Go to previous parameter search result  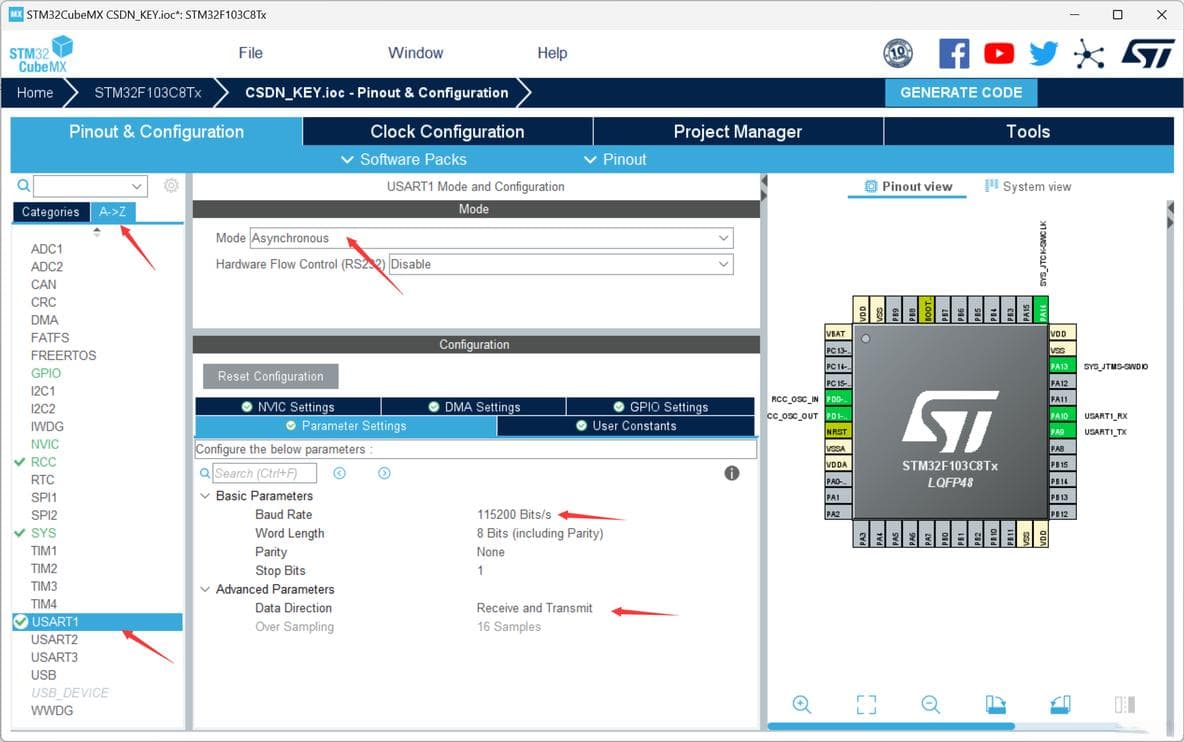coord(340,473)
